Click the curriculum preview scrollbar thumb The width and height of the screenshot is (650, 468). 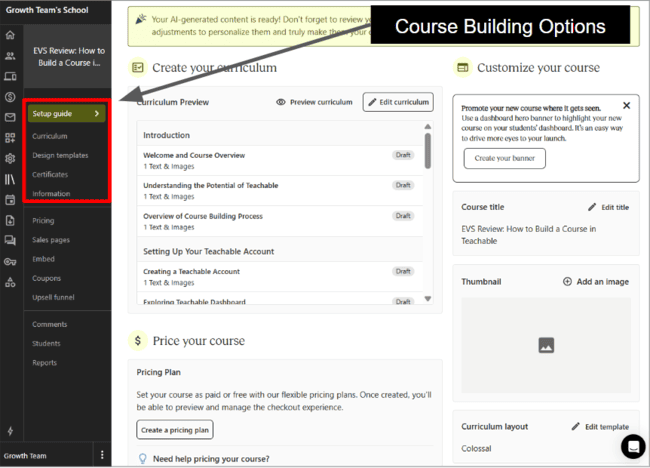428,151
